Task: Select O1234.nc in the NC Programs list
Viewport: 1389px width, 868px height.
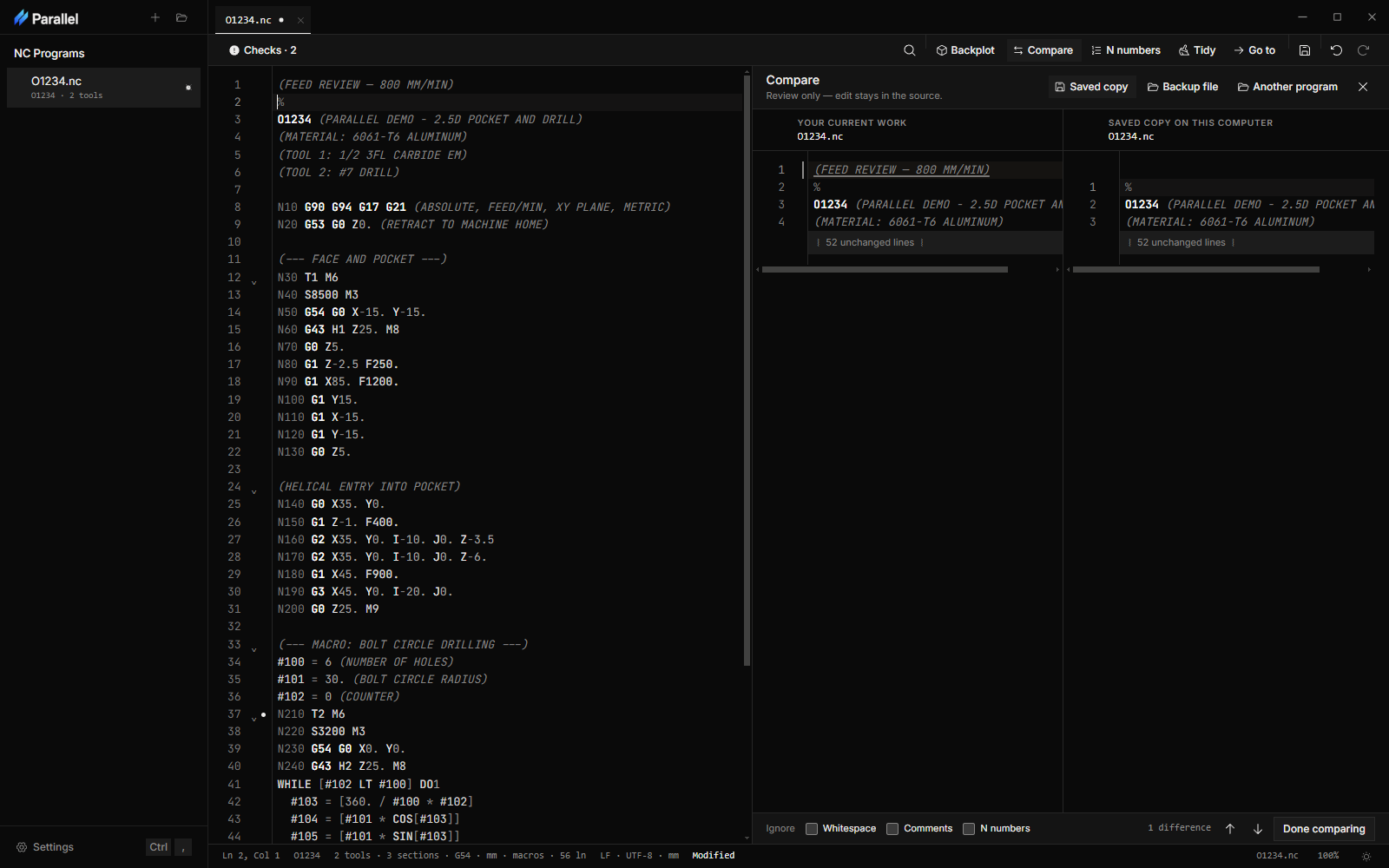Action: pos(103,88)
